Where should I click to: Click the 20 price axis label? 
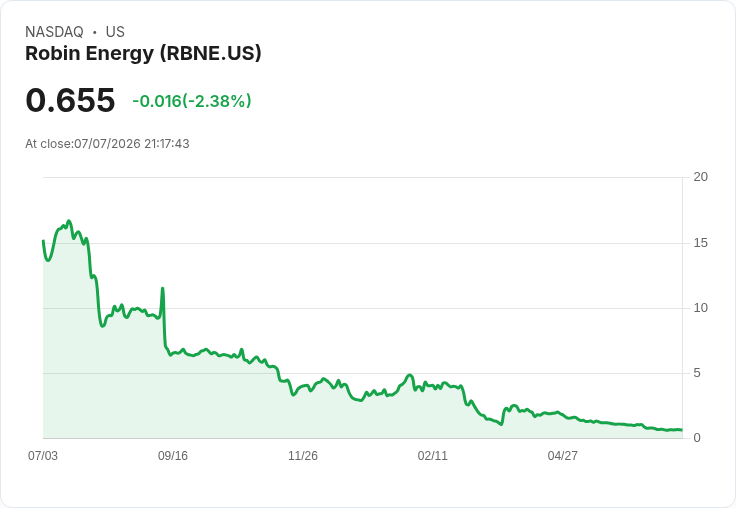click(x=700, y=177)
